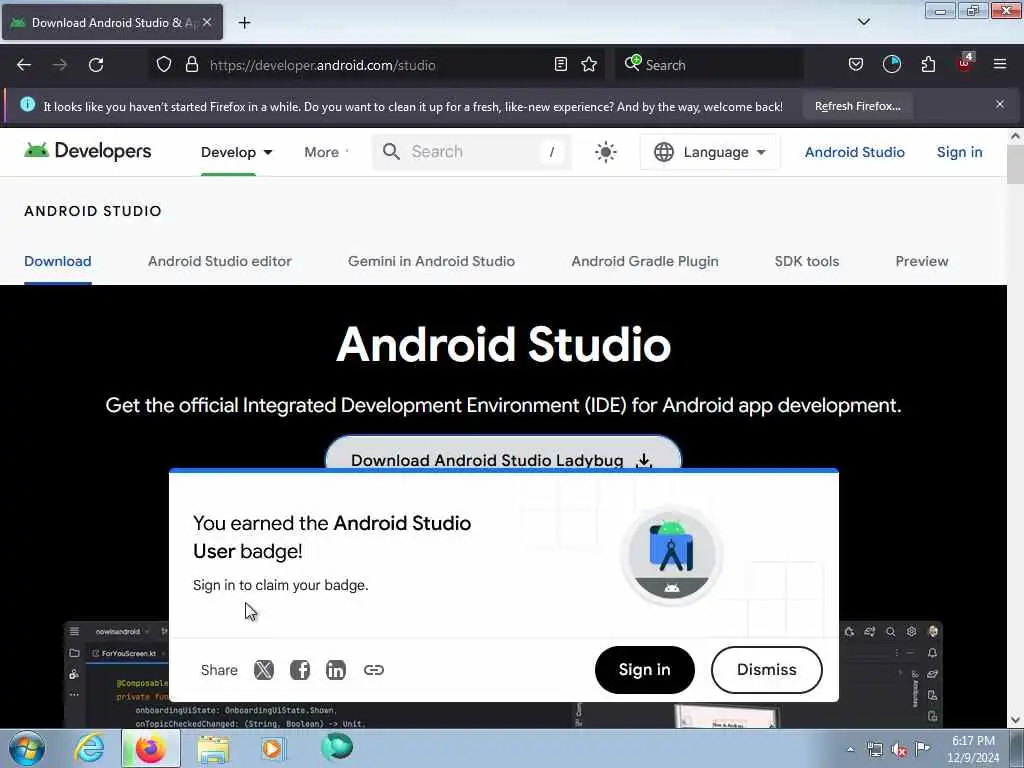This screenshot has width=1024, height=768.
Task: Open a new browser tab with plus
Action: pos(244,23)
